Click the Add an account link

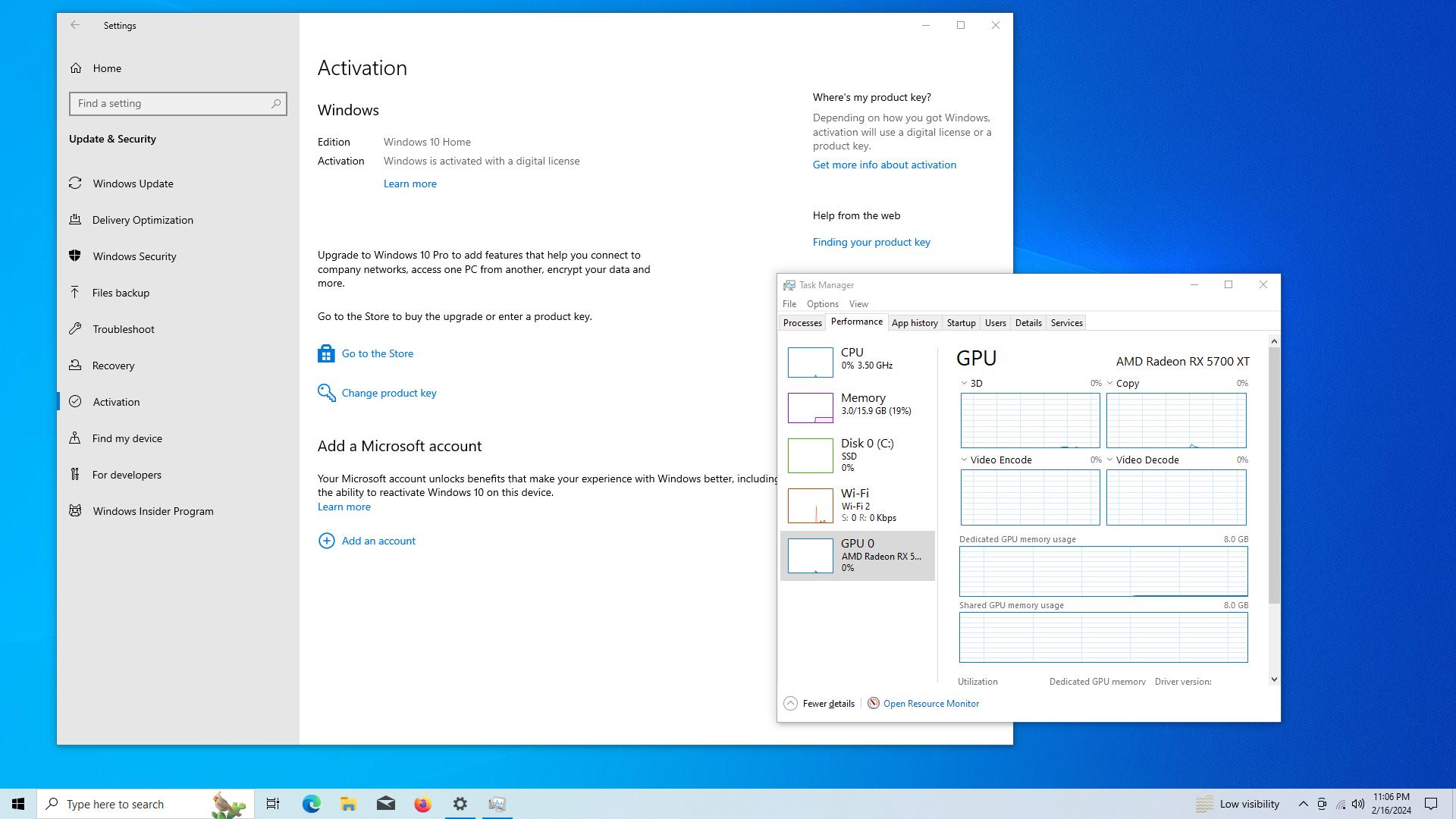pyautogui.click(x=378, y=541)
